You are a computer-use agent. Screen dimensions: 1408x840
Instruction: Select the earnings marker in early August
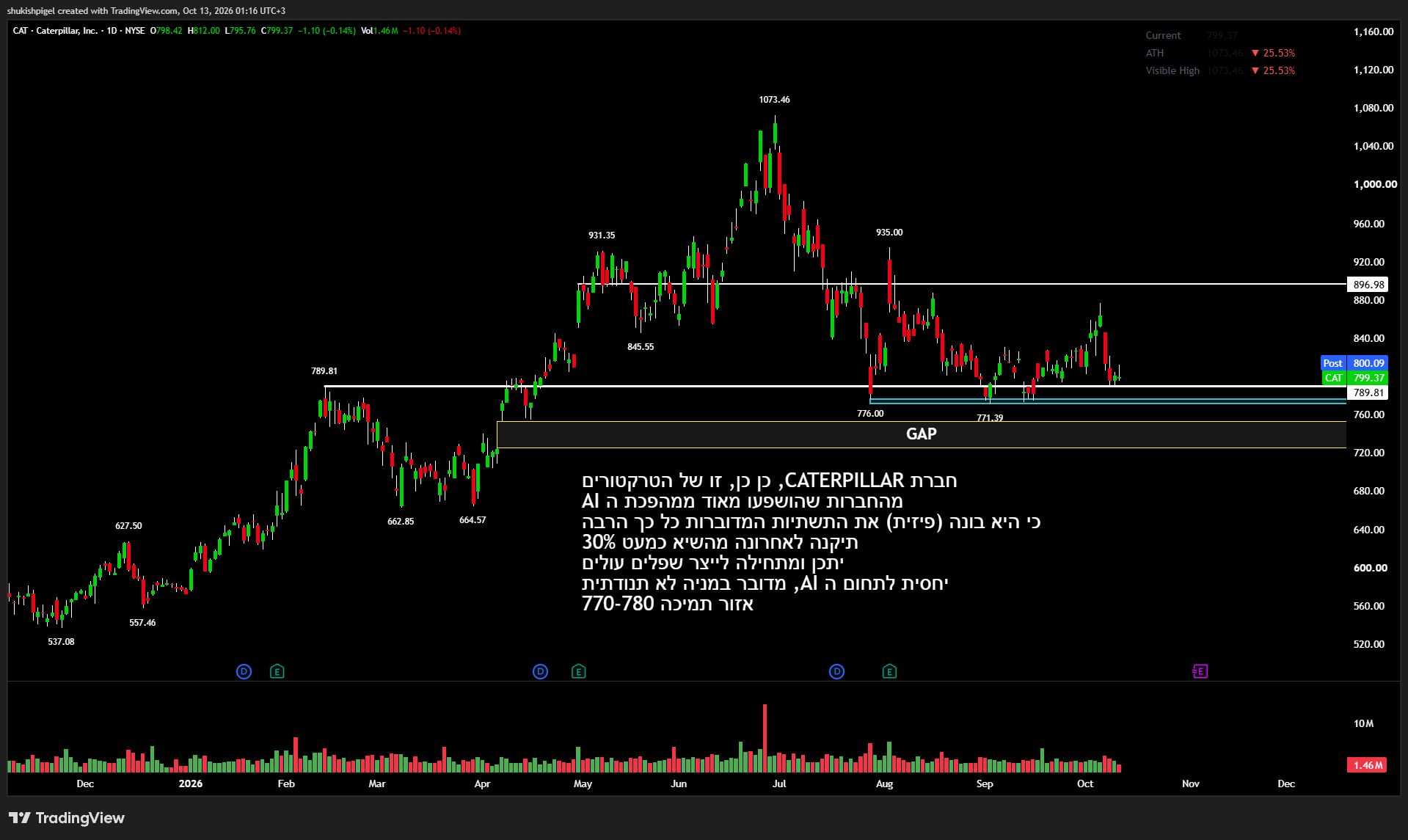(x=889, y=671)
